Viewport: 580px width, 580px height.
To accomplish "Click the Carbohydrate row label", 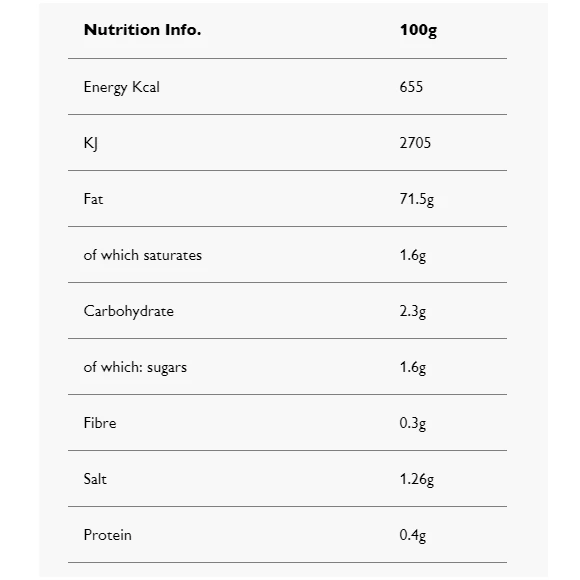I will tap(129, 311).
